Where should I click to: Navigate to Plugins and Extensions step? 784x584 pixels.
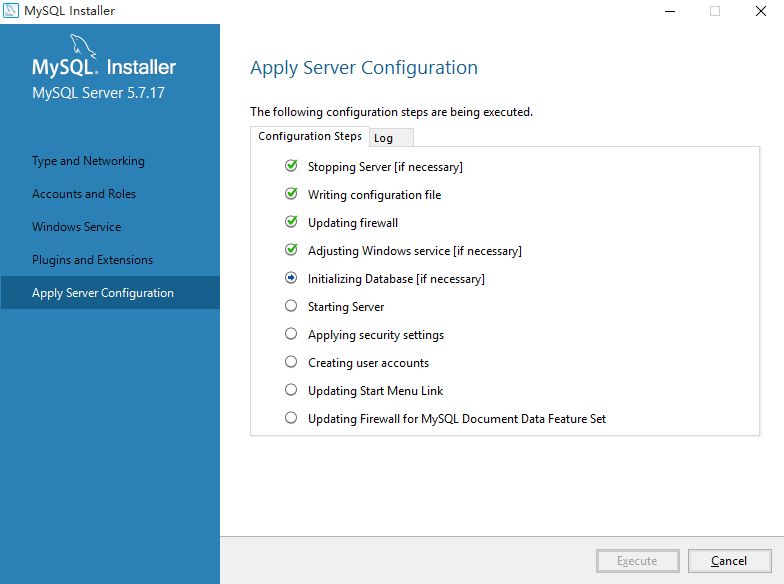[x=92, y=260]
